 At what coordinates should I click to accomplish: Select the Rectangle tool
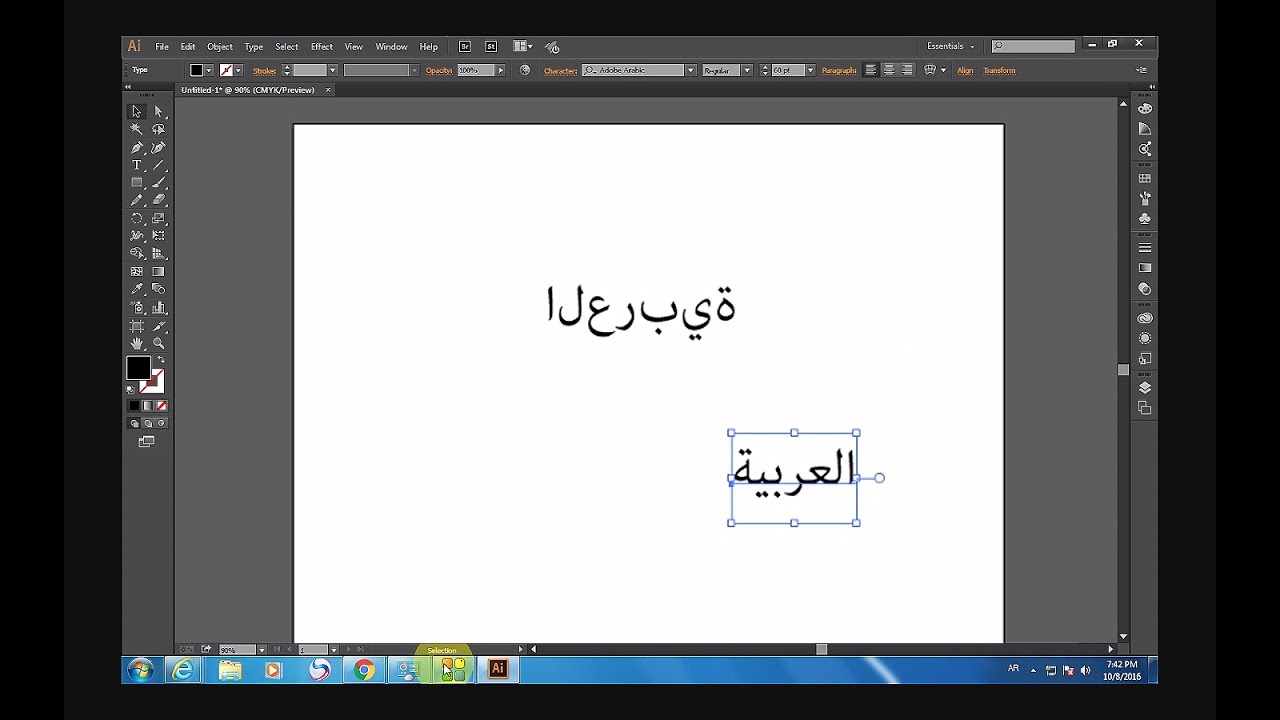(x=137, y=183)
